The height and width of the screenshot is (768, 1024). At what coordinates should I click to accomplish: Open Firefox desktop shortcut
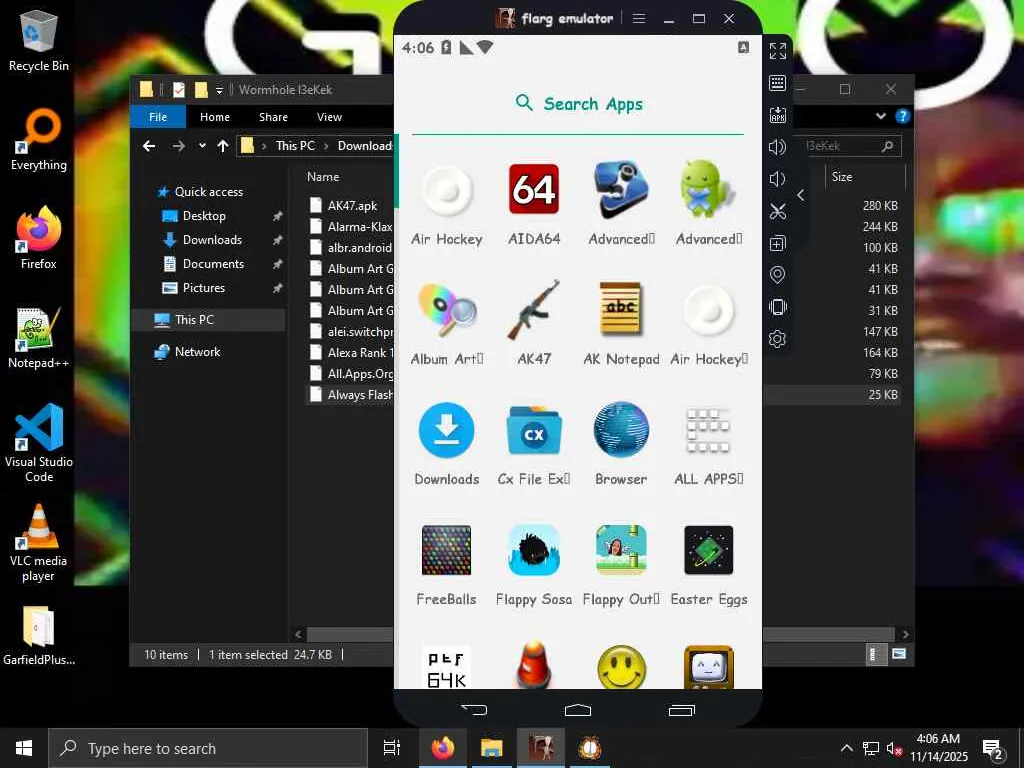coord(39,238)
